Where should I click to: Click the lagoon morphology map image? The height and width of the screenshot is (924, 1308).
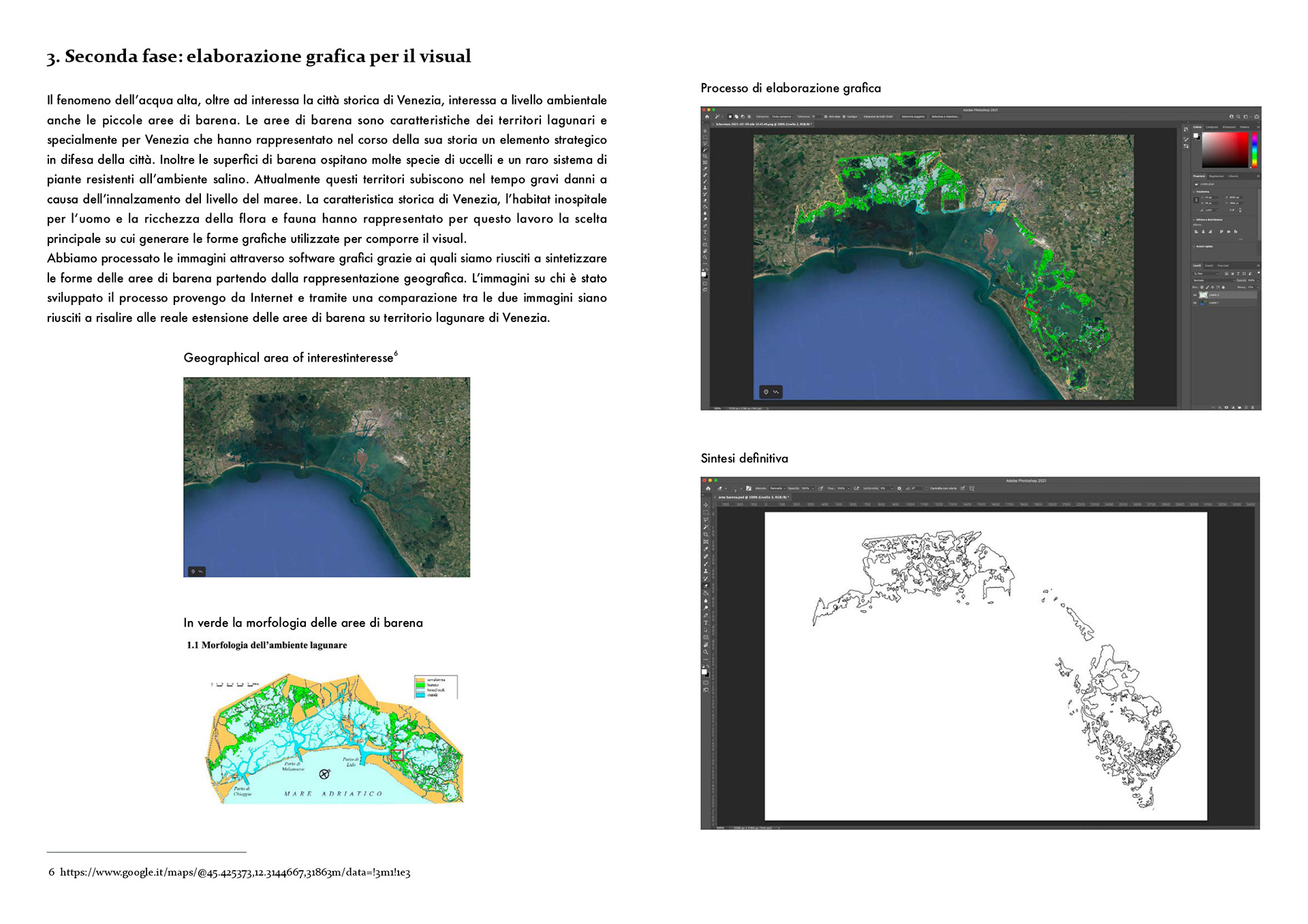coord(334,739)
